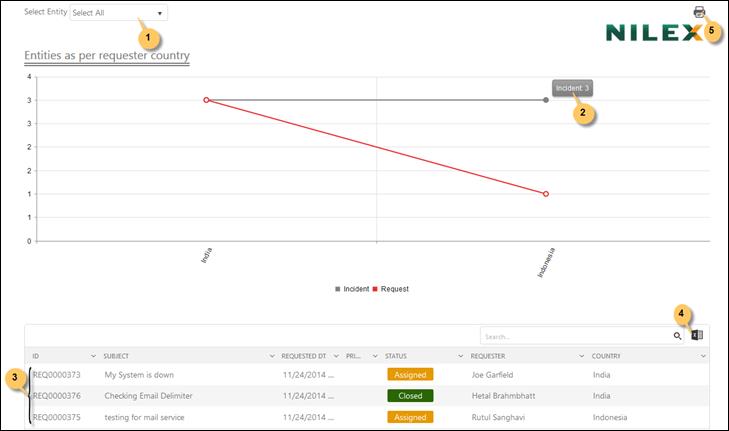The height and width of the screenshot is (431, 729).
Task: Open request REQ0000376
Action: 56,395
